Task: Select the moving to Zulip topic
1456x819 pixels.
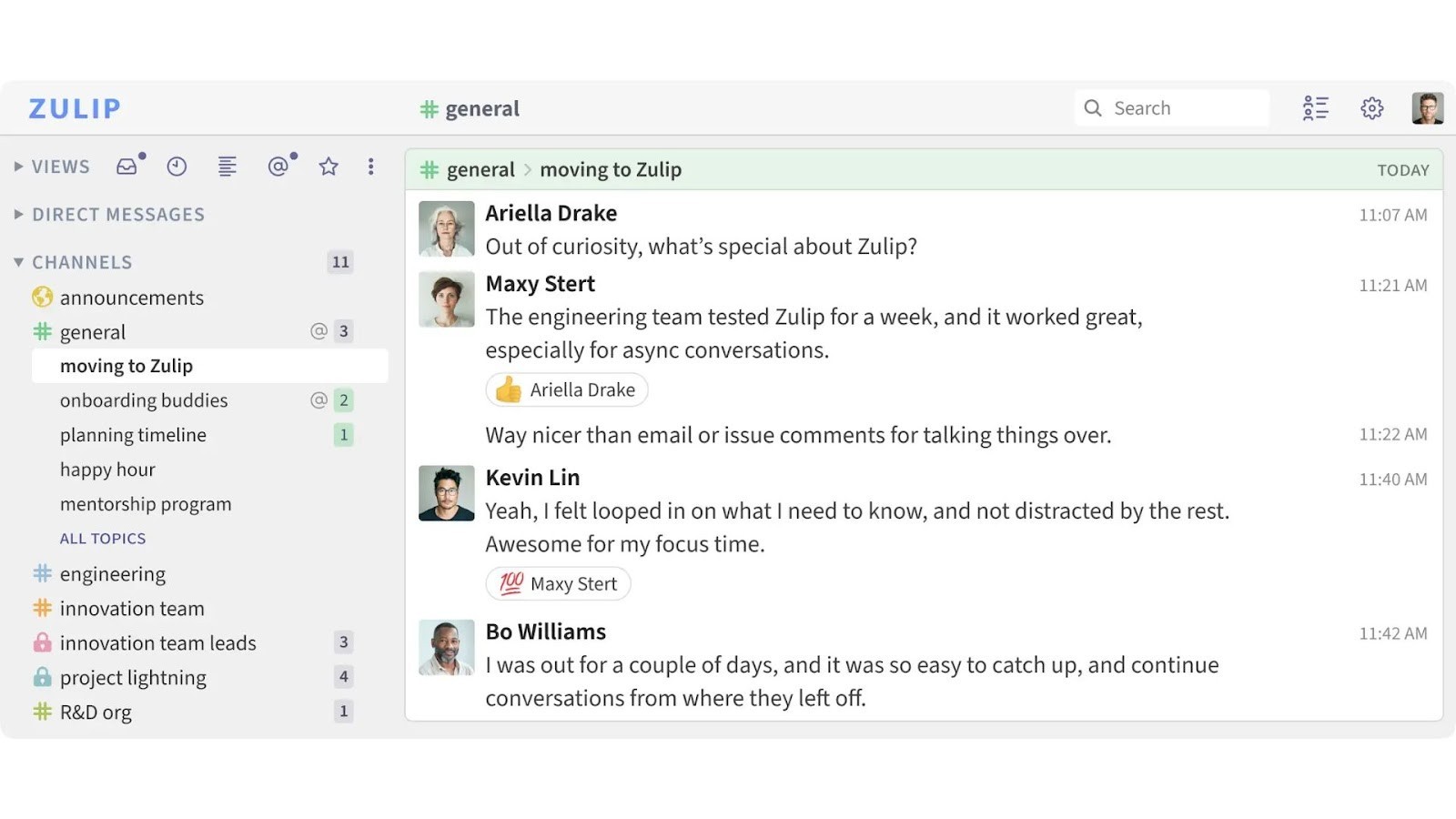Action: point(126,365)
